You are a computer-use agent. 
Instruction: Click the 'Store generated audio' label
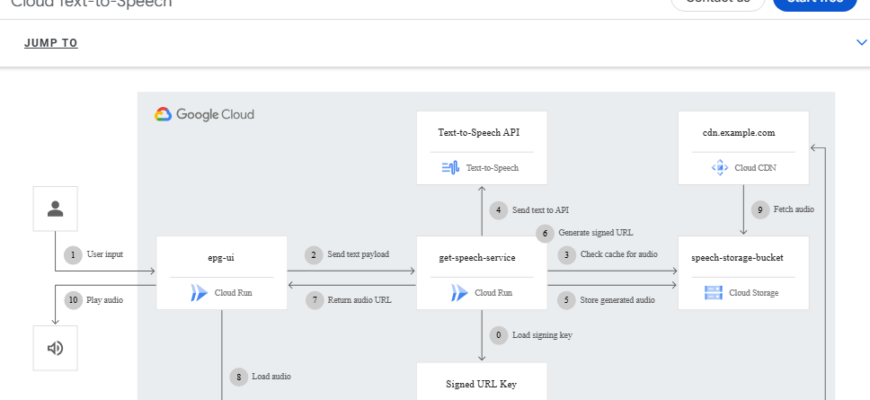click(x=618, y=300)
